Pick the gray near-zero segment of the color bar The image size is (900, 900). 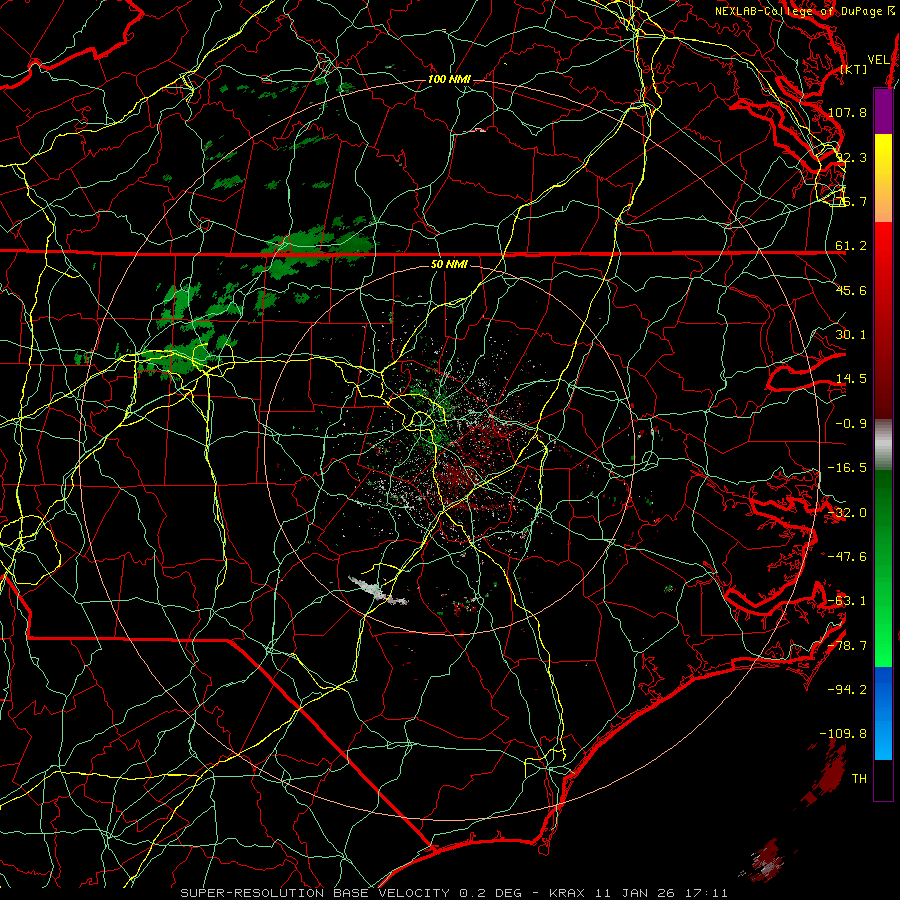click(x=883, y=445)
